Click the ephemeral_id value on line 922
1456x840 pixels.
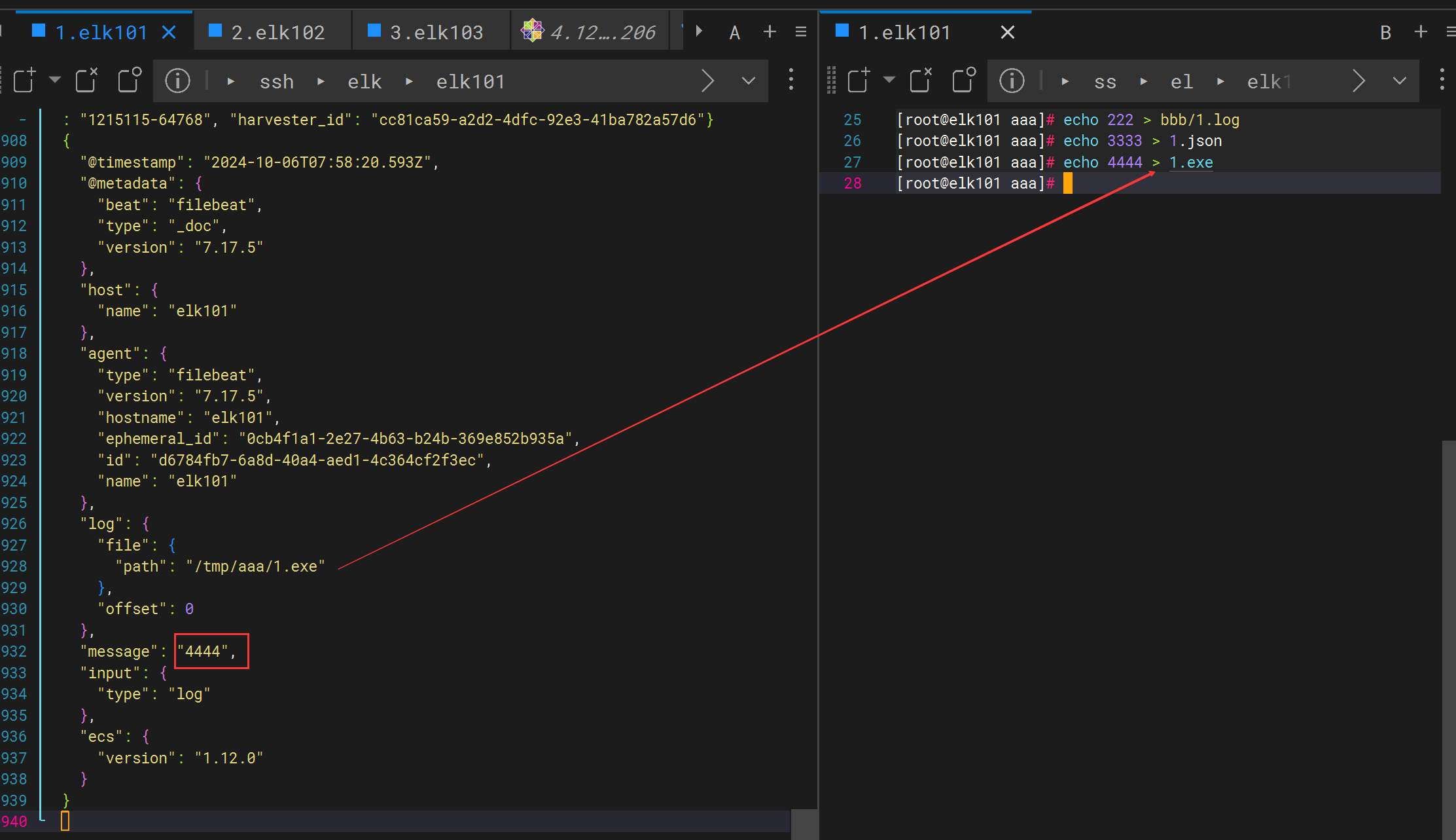[x=405, y=439]
